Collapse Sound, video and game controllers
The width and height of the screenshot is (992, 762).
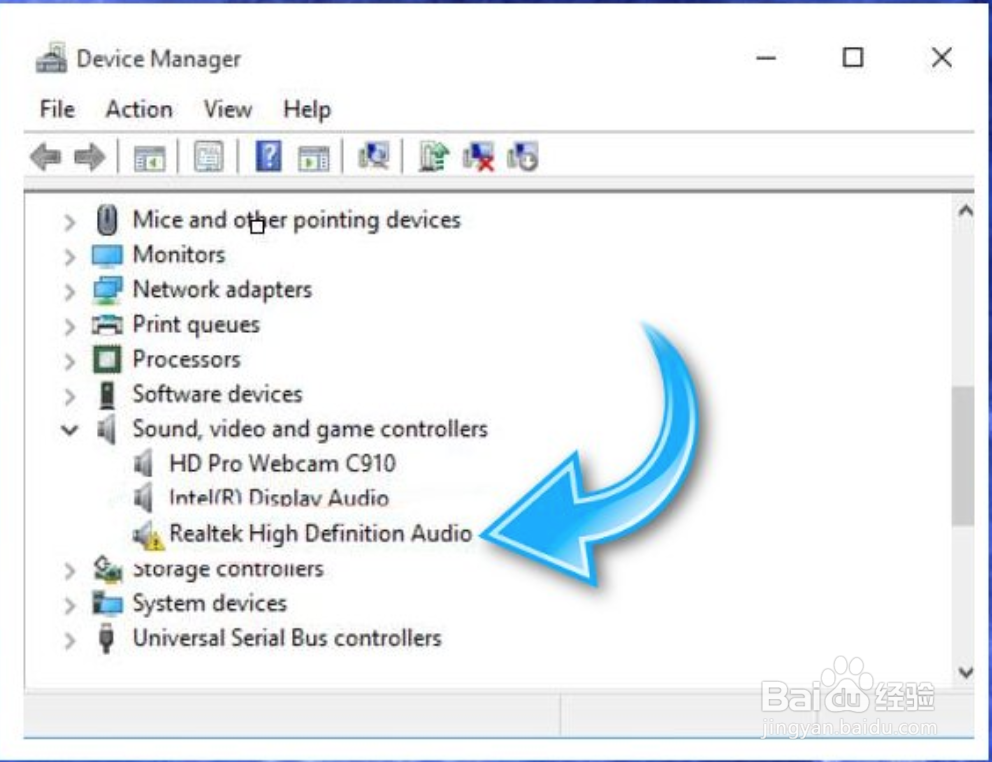pyautogui.click(x=70, y=430)
